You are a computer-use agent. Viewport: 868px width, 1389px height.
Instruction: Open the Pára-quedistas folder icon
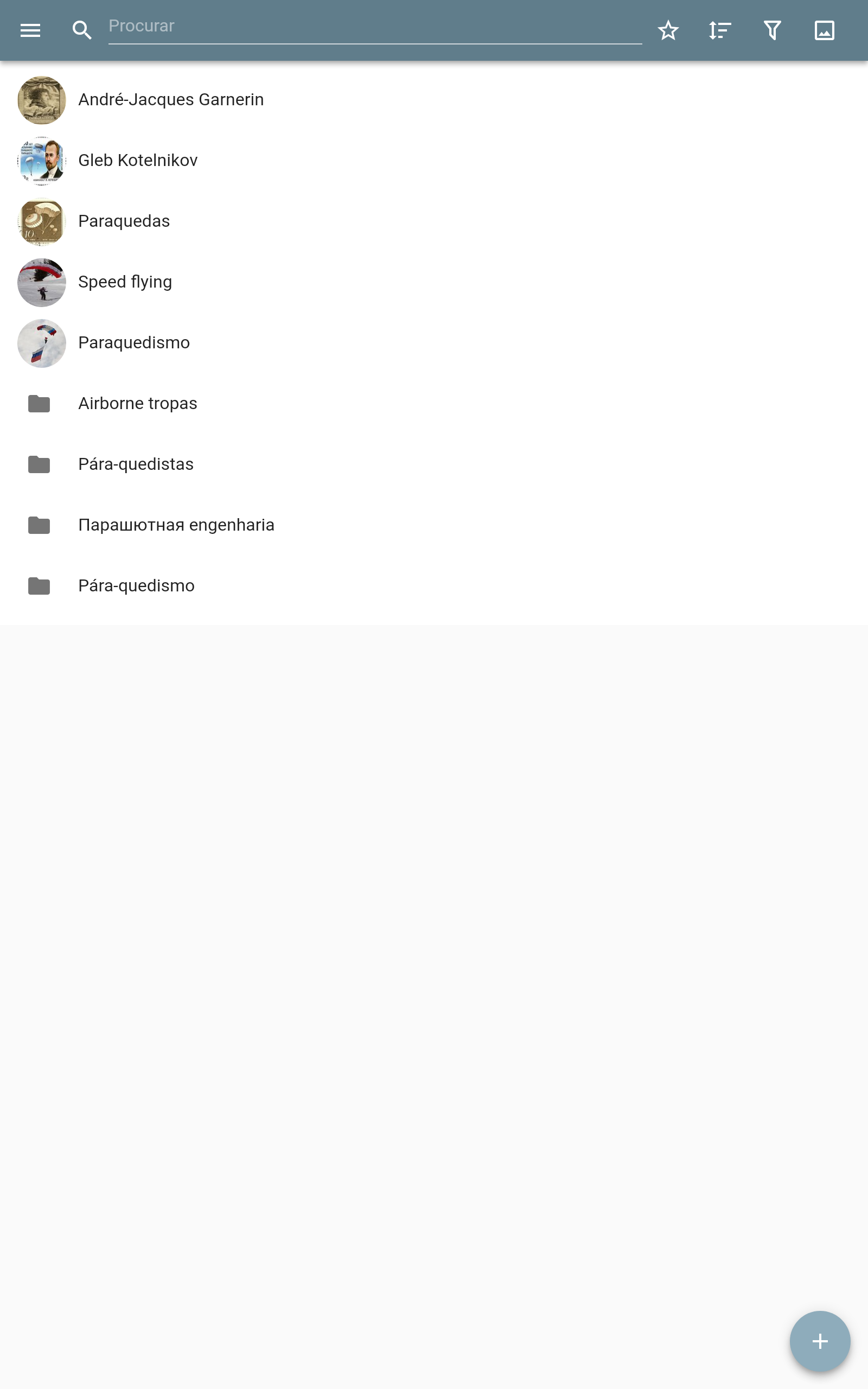39,464
